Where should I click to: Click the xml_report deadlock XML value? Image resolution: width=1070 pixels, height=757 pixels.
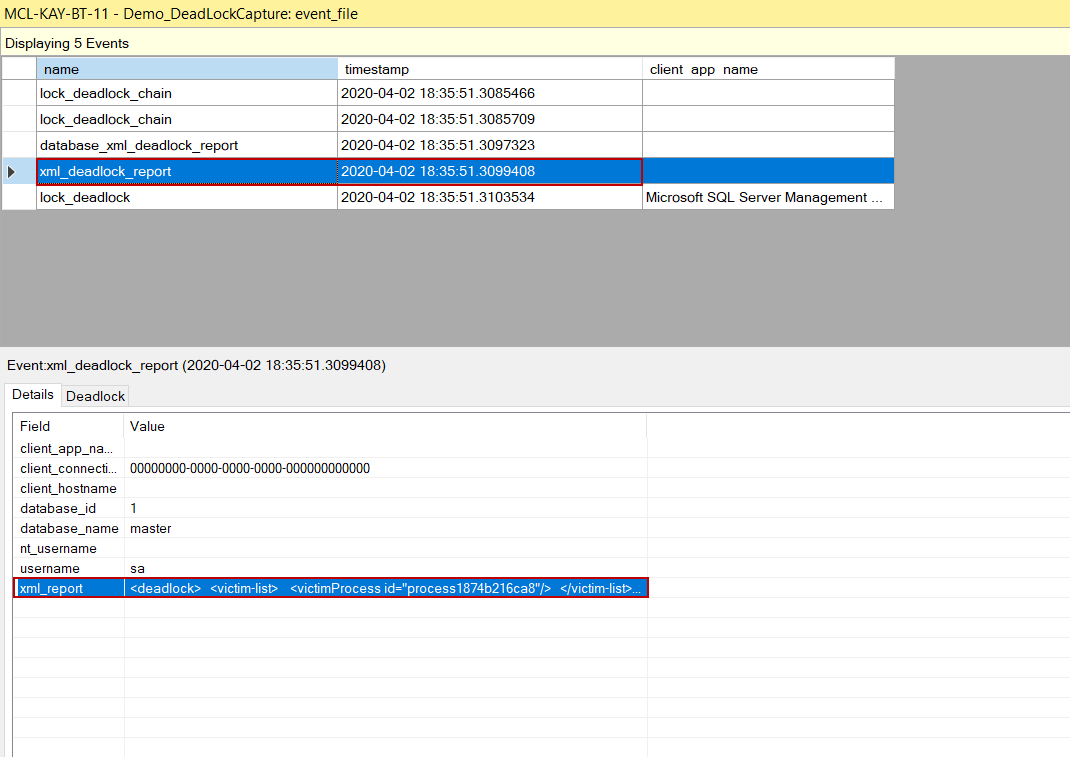point(386,588)
